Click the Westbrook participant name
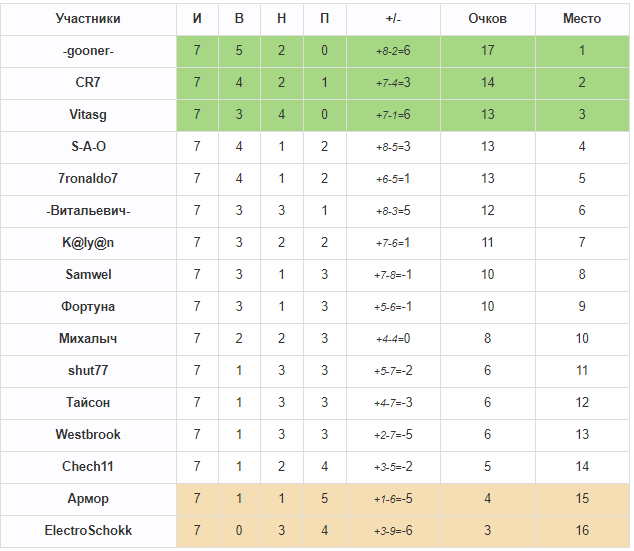 (88, 434)
